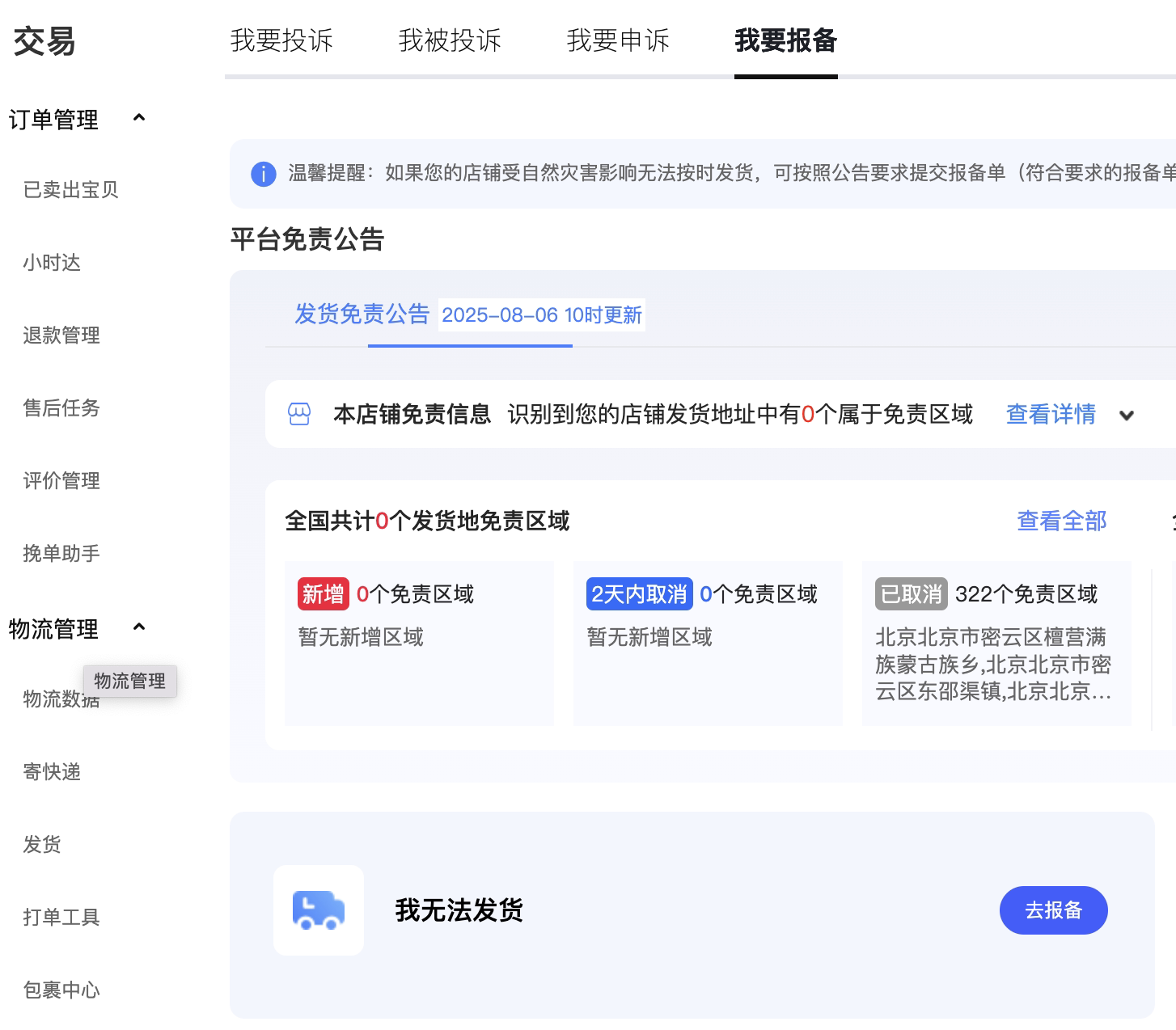Click the 查看详情 link
The height and width of the screenshot is (1030, 1176).
pyautogui.click(x=1049, y=415)
